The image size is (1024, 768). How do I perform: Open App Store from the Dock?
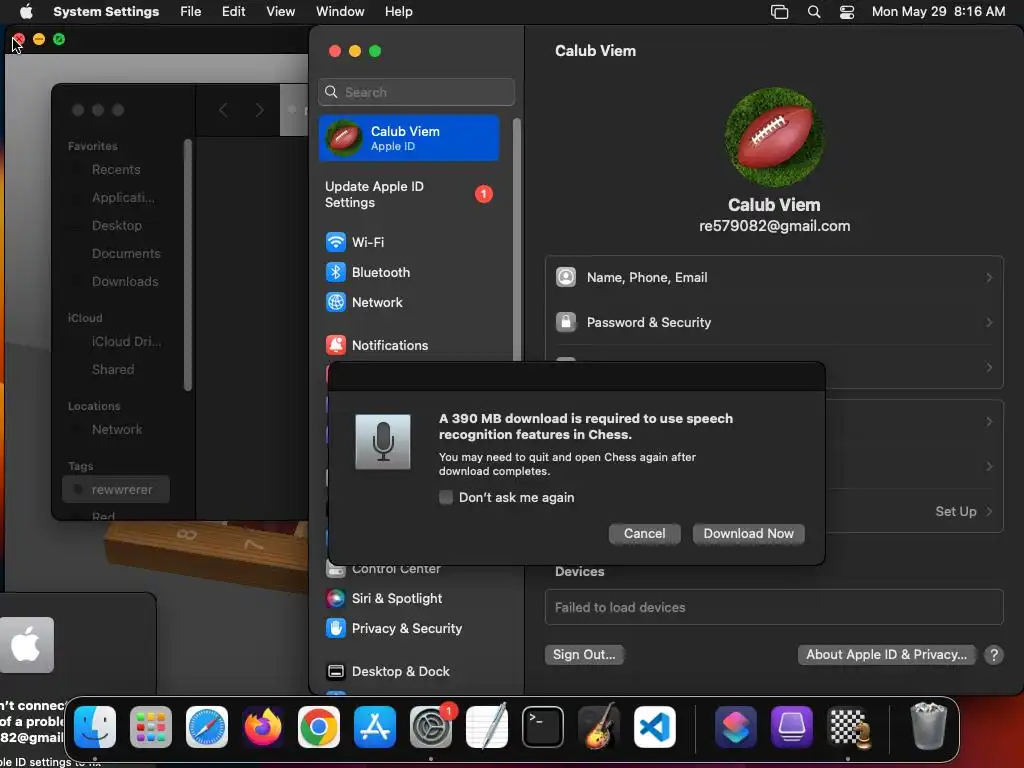375,727
